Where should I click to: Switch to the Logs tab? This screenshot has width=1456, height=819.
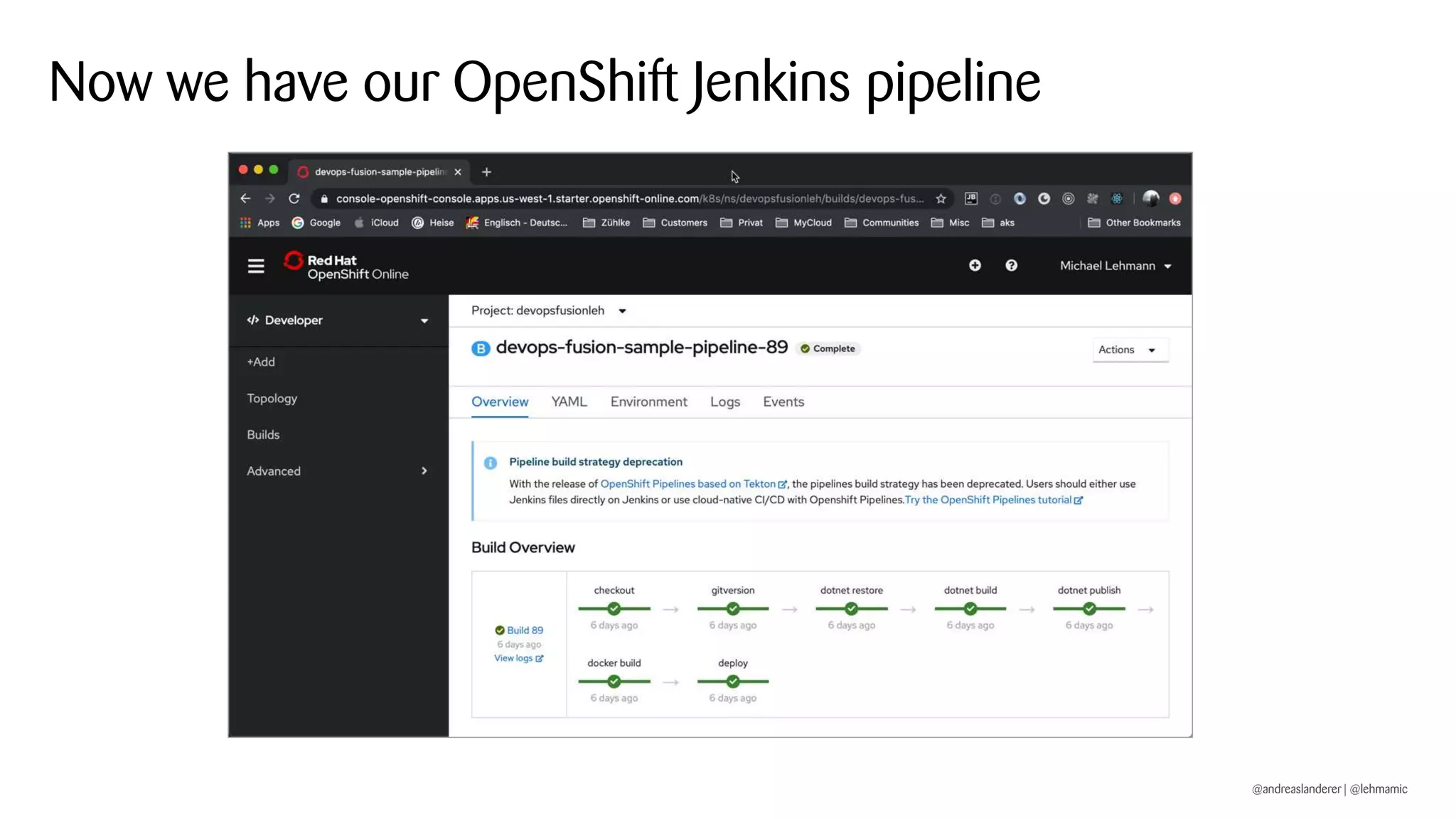(724, 402)
